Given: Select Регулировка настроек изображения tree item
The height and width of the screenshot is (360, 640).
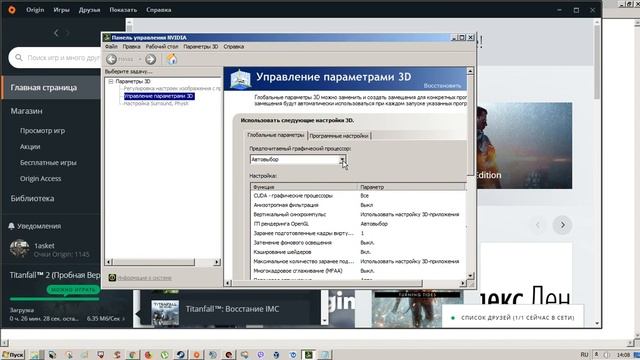Looking at the screenshot, I should (x=172, y=88).
